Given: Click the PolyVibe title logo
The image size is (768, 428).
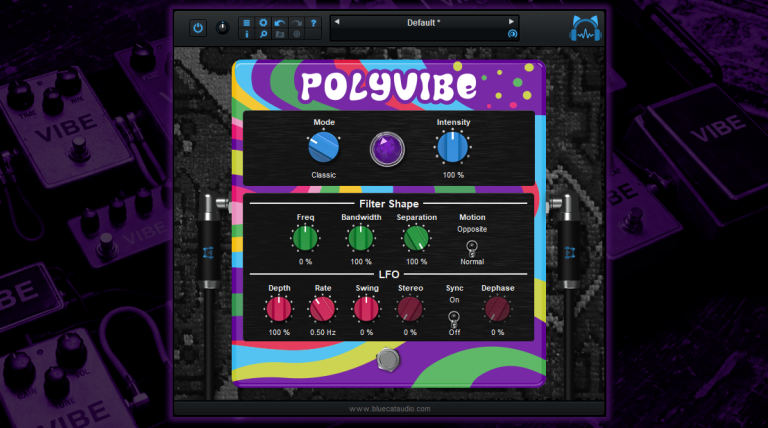Looking at the screenshot, I should 388,87.
